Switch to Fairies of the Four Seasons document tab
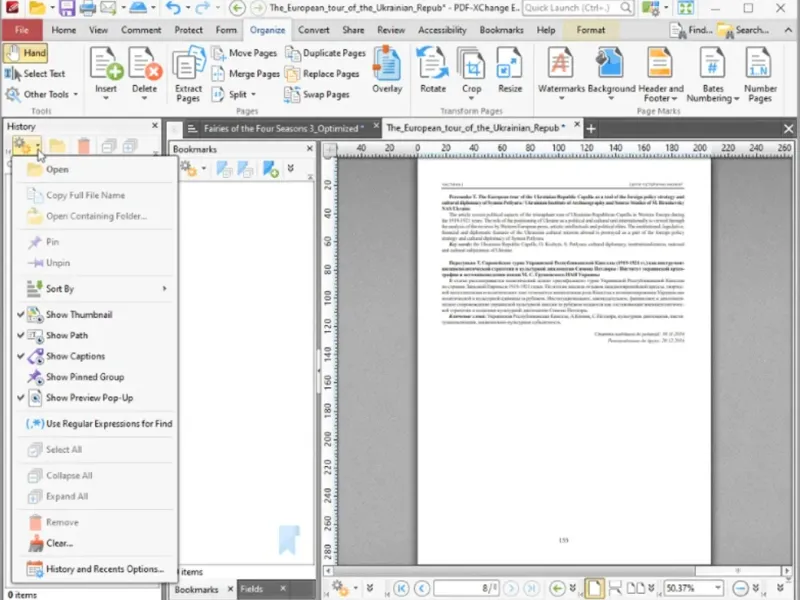 [x=279, y=129]
